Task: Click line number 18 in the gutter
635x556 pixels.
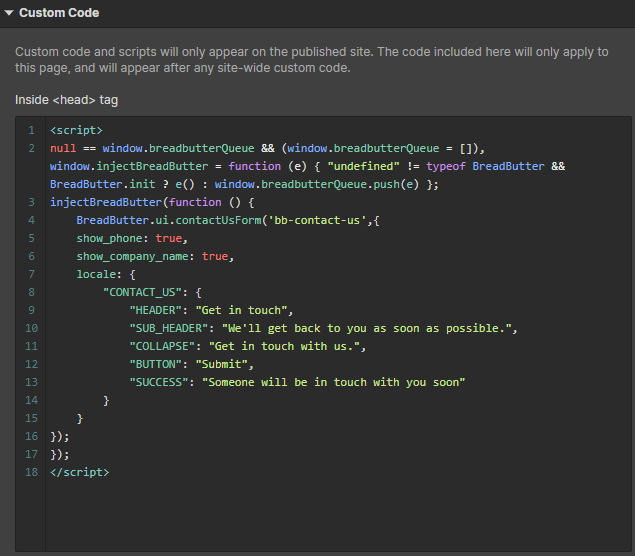Action: (x=31, y=473)
